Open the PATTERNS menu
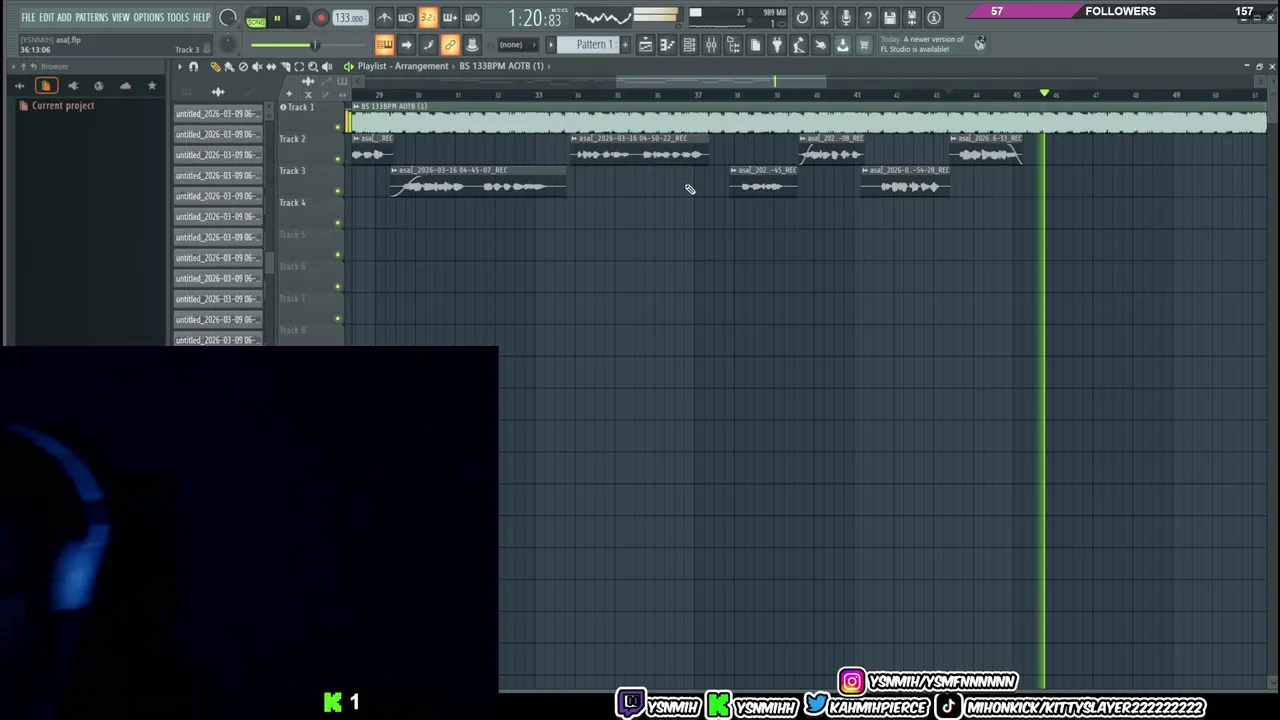Screen dimensions: 1280x720 [91, 18]
